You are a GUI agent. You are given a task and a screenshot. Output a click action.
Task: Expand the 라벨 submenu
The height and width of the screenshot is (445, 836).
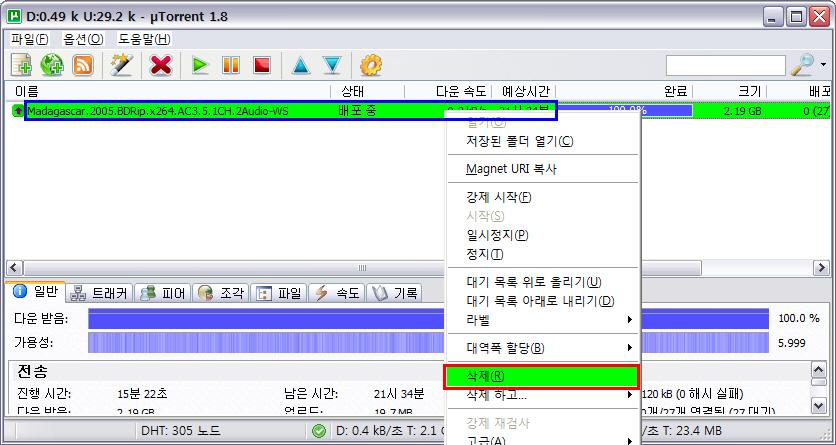coord(542,320)
